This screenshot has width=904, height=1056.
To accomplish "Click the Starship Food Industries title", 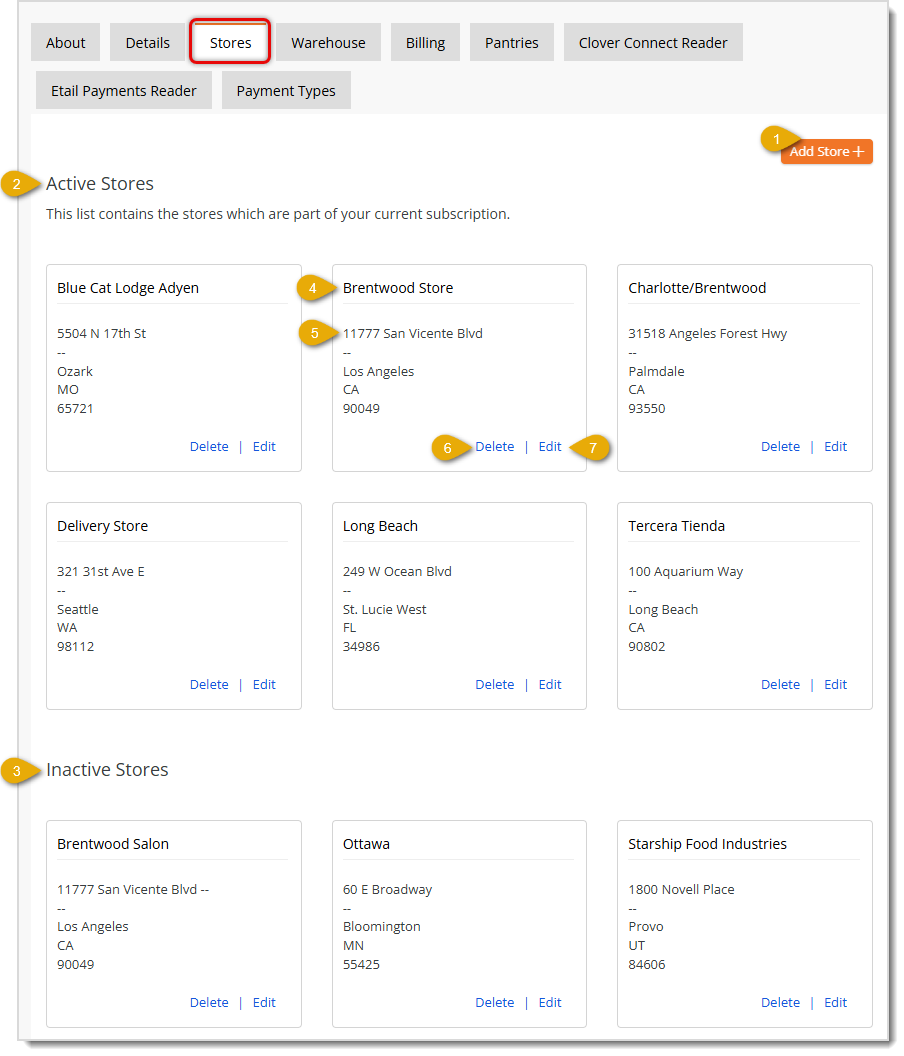I will tap(707, 844).
